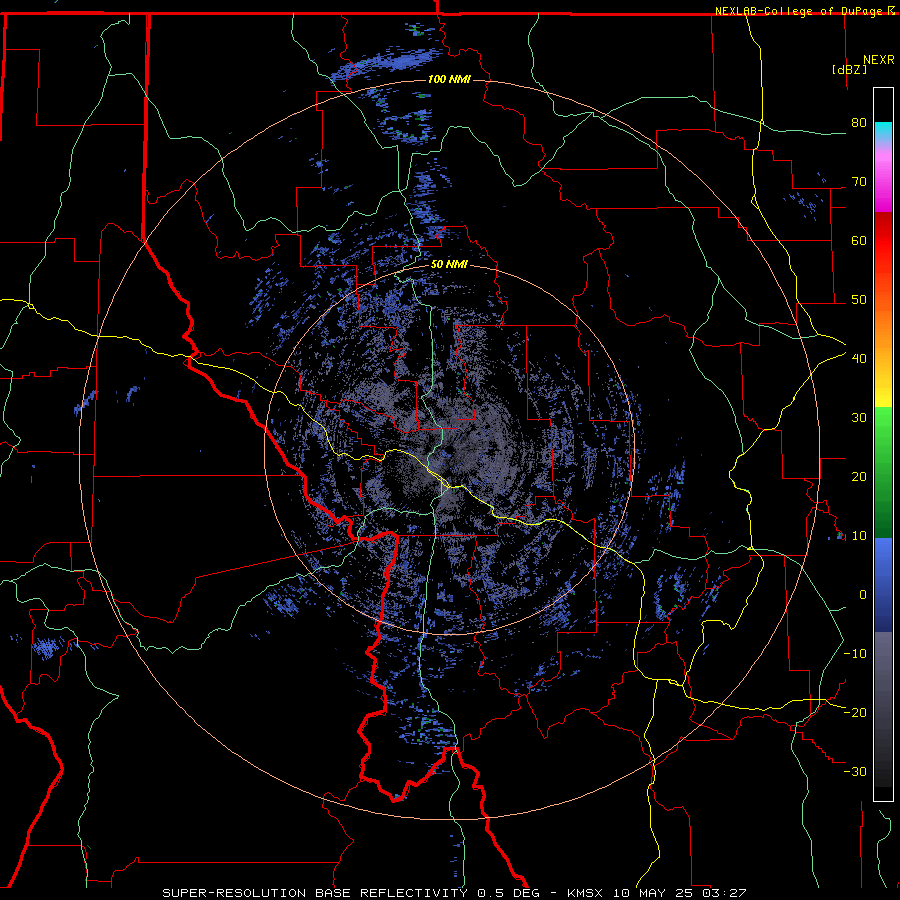Click the 50 value on the dBZ scale

point(859,300)
